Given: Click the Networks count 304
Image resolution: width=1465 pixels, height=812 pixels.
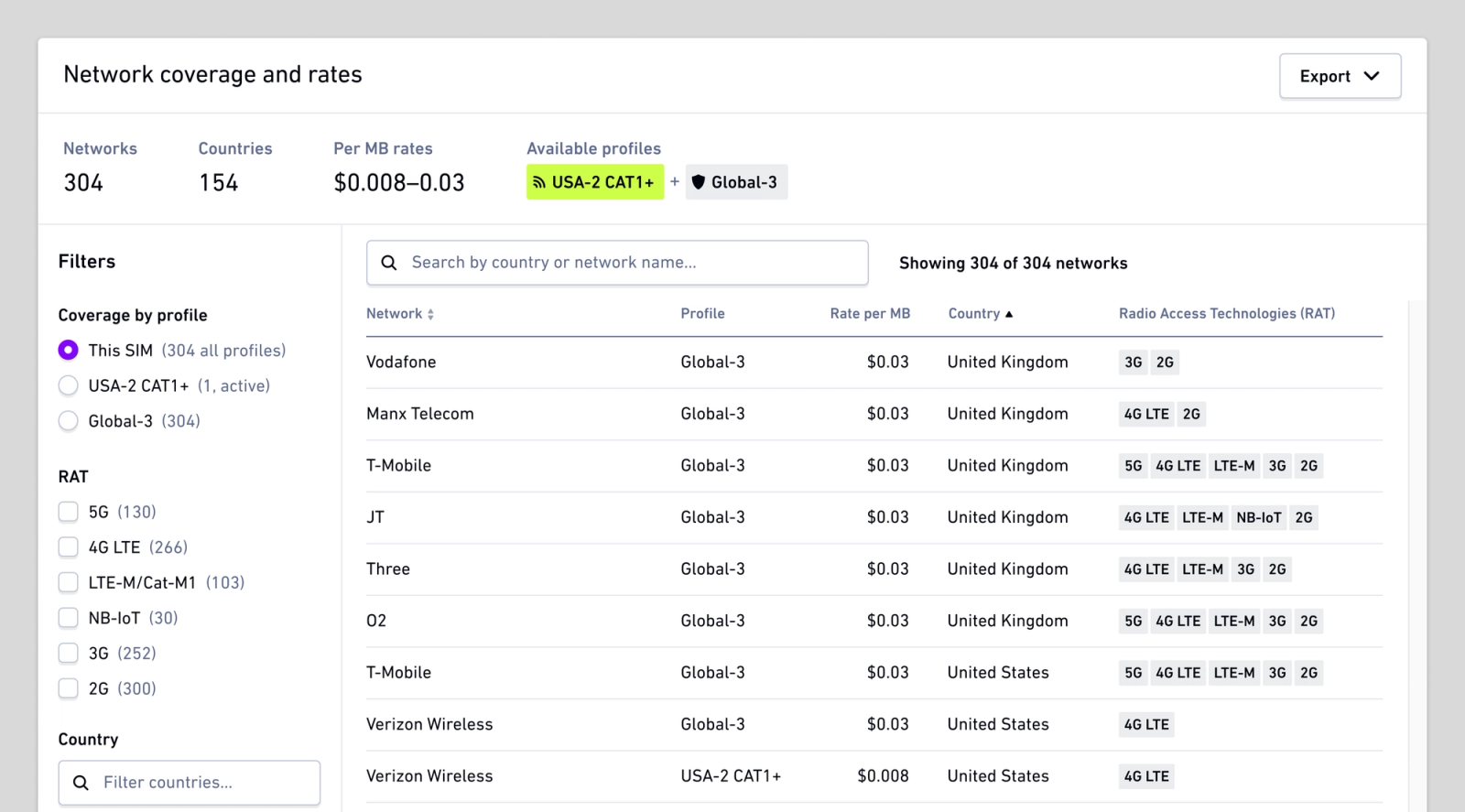Looking at the screenshot, I should point(83,183).
